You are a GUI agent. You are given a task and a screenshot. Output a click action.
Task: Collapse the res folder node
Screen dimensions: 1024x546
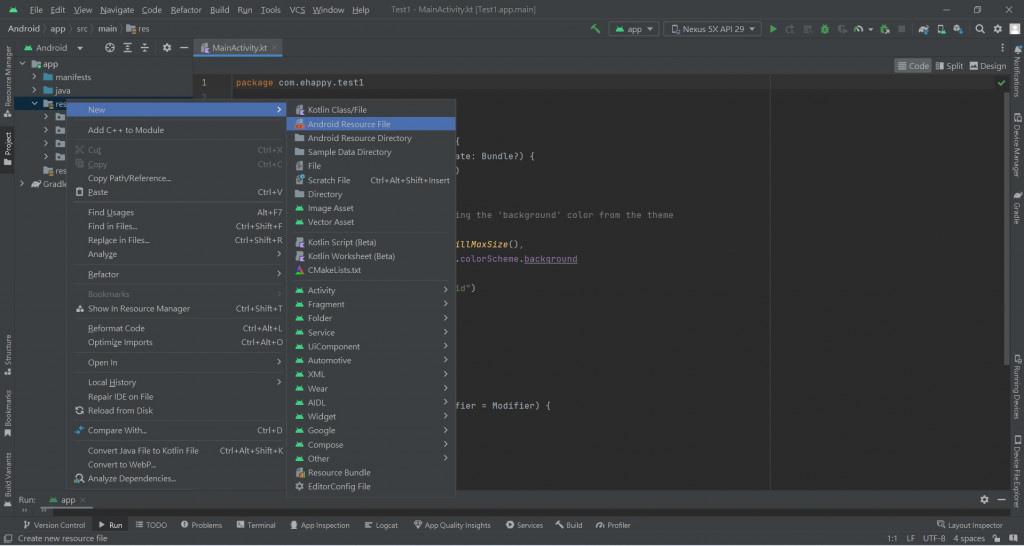(35, 103)
